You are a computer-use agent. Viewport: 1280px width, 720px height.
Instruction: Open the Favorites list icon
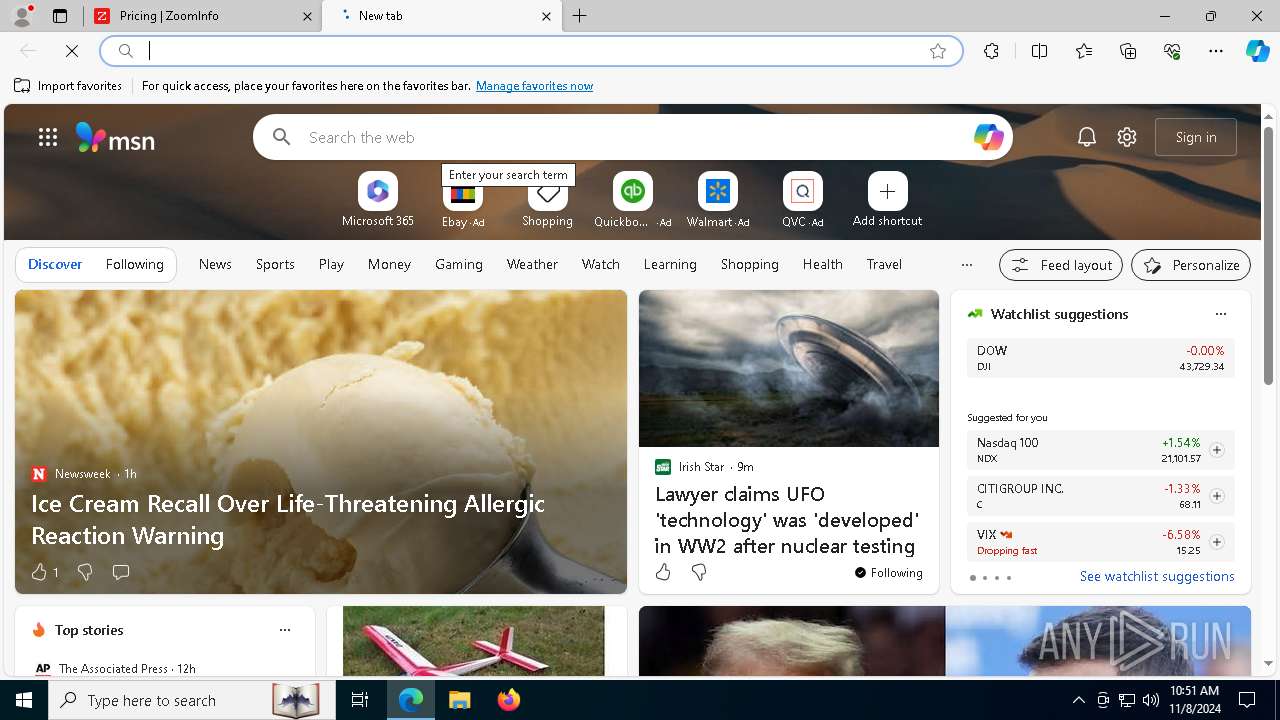pos(1084,51)
